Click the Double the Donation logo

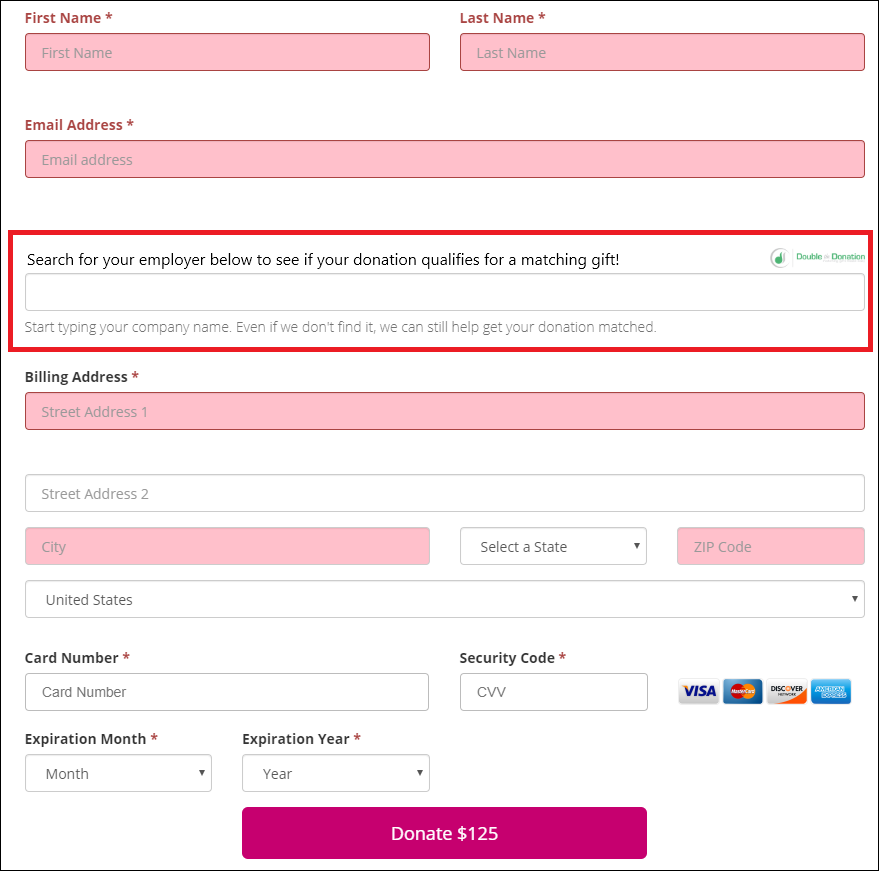click(x=818, y=257)
